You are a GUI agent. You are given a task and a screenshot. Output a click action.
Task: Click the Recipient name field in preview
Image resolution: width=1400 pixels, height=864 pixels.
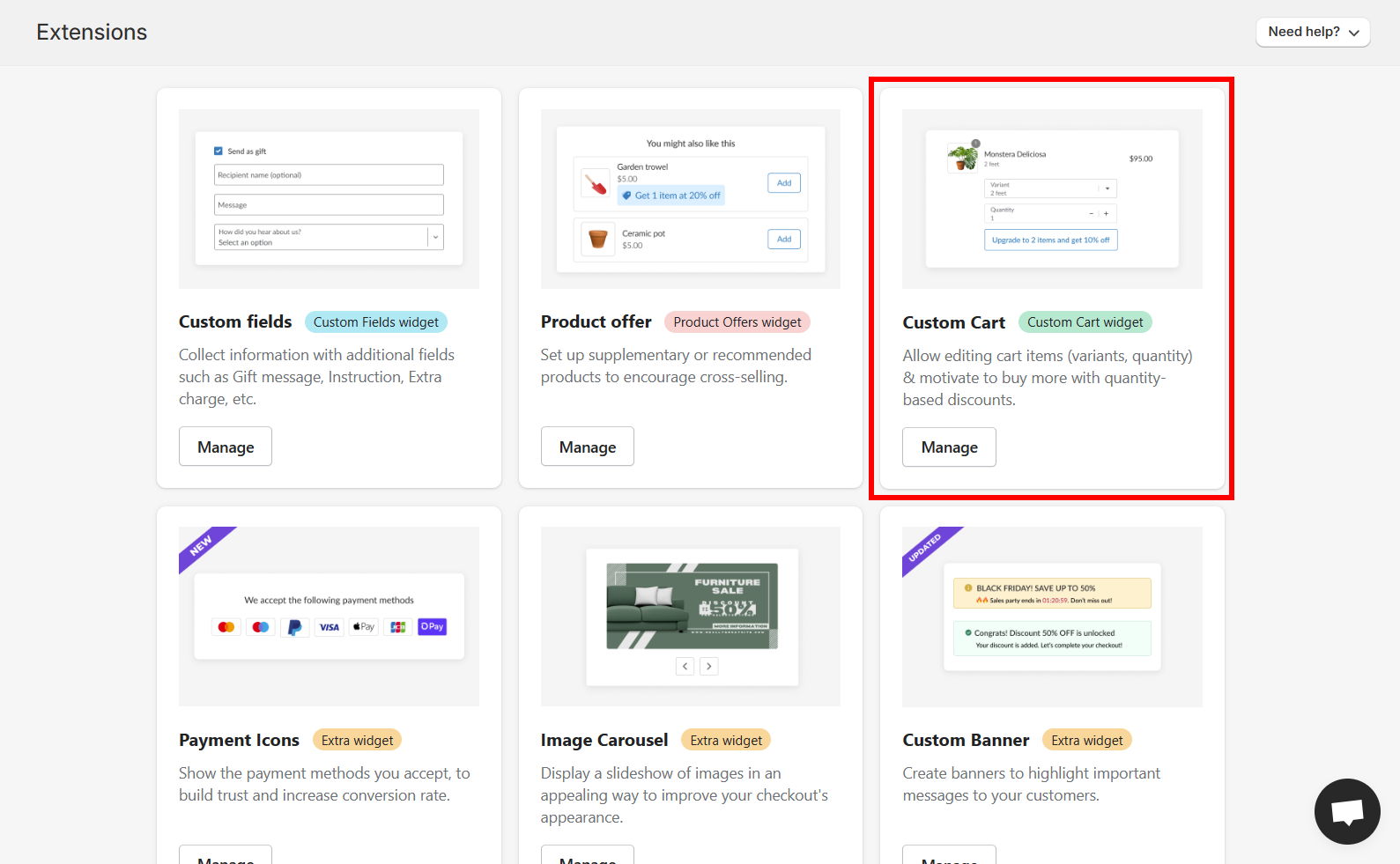(x=329, y=174)
